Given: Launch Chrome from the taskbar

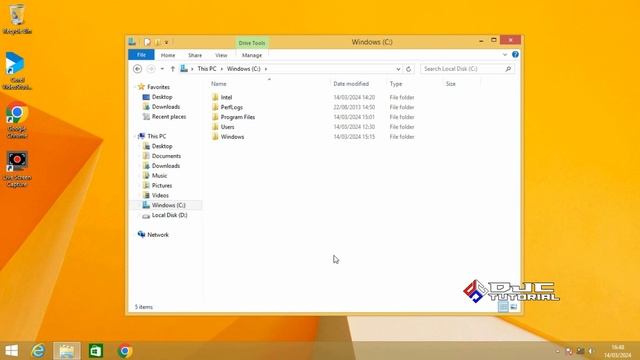Looking at the screenshot, I should tap(125, 351).
